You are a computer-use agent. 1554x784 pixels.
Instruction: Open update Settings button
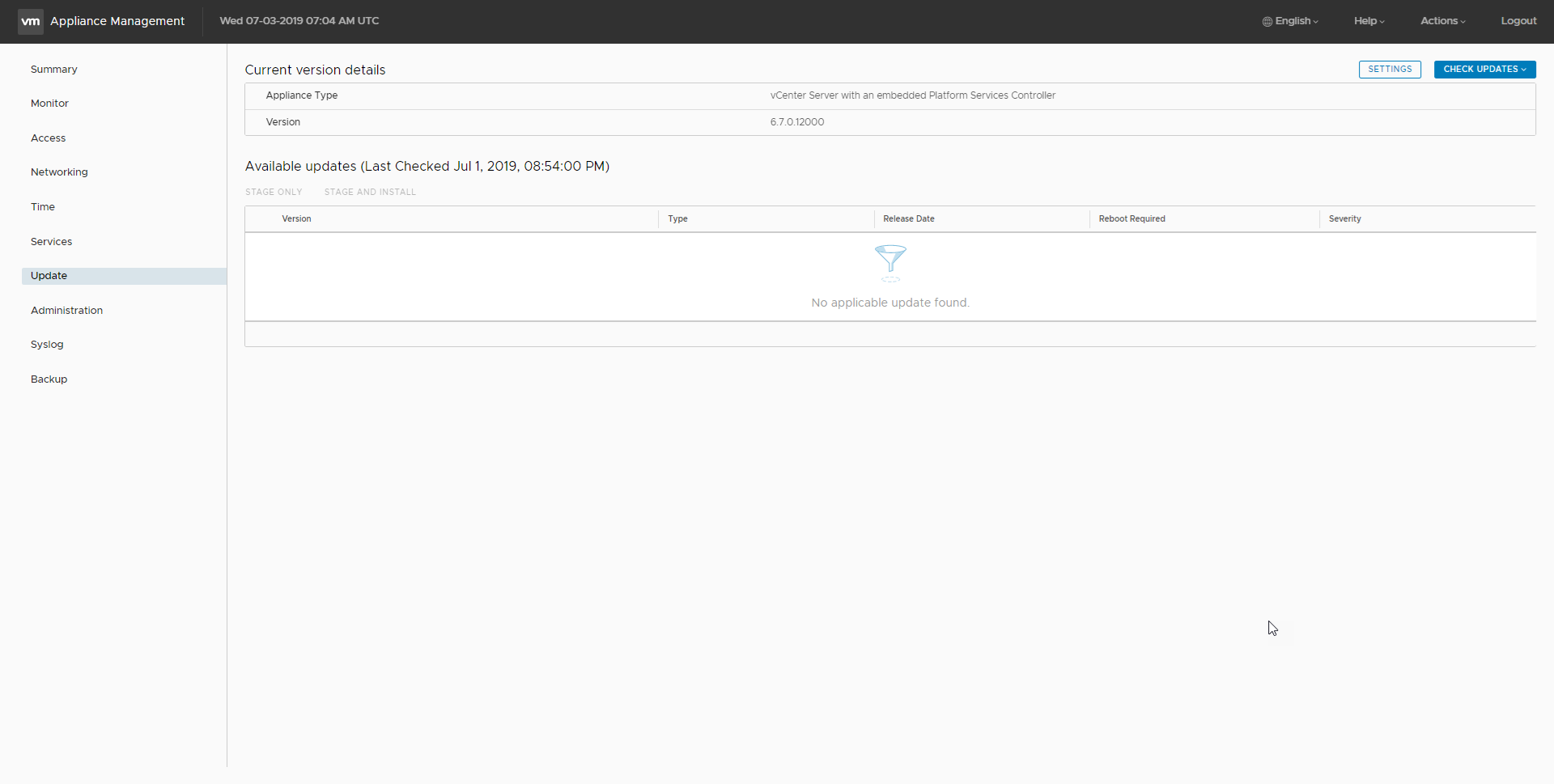tap(1390, 70)
